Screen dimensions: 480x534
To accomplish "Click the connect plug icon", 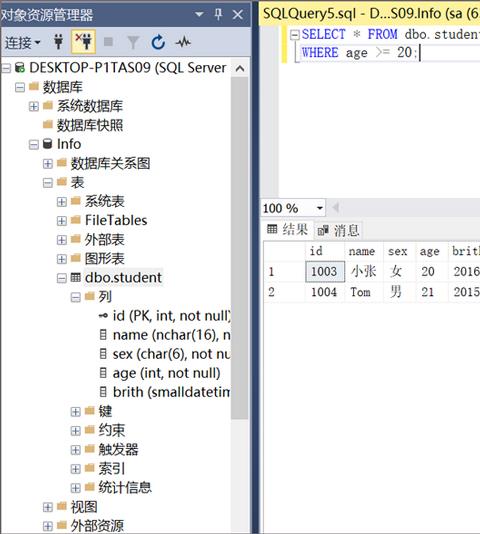I will click(x=59, y=42).
